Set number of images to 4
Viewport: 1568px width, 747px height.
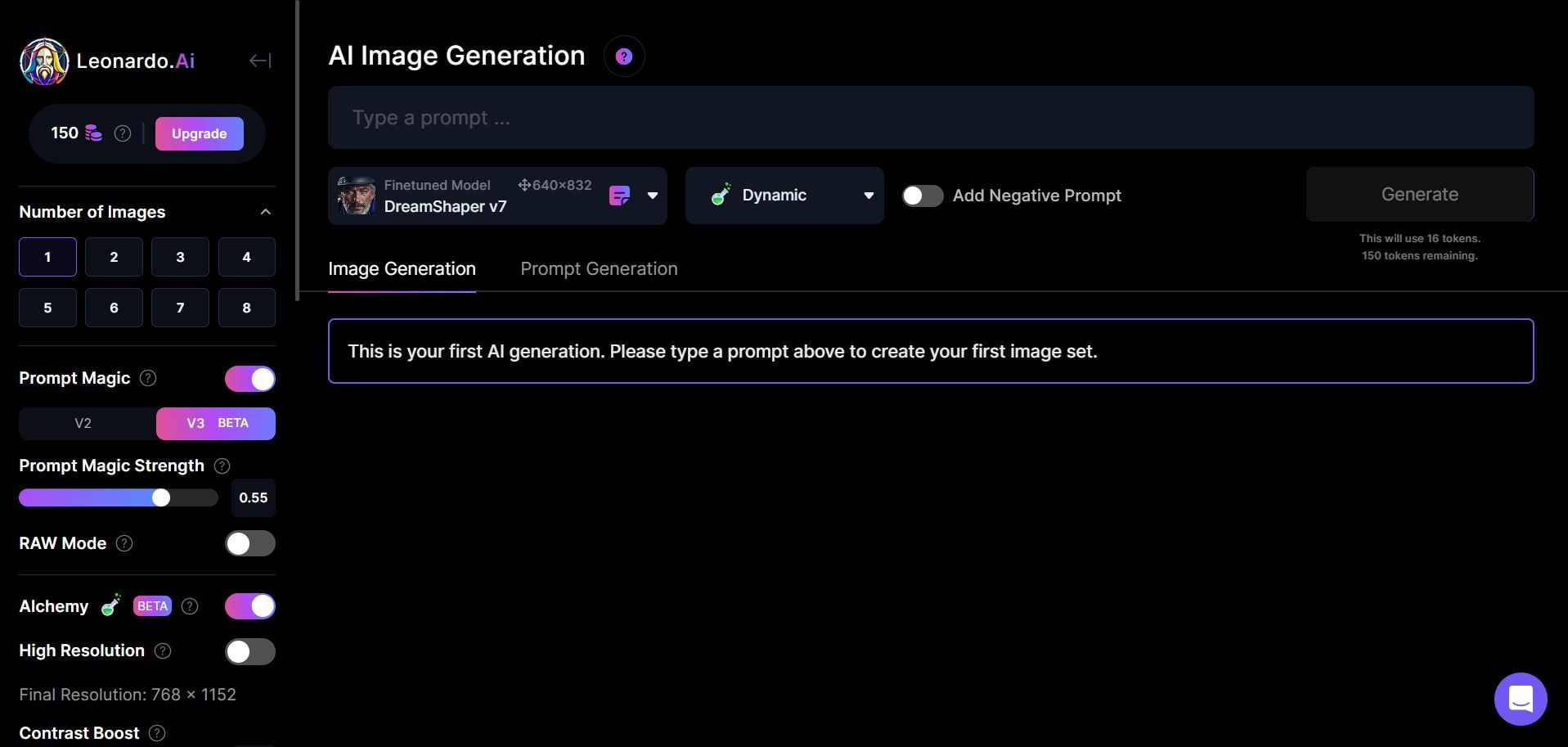(246, 257)
